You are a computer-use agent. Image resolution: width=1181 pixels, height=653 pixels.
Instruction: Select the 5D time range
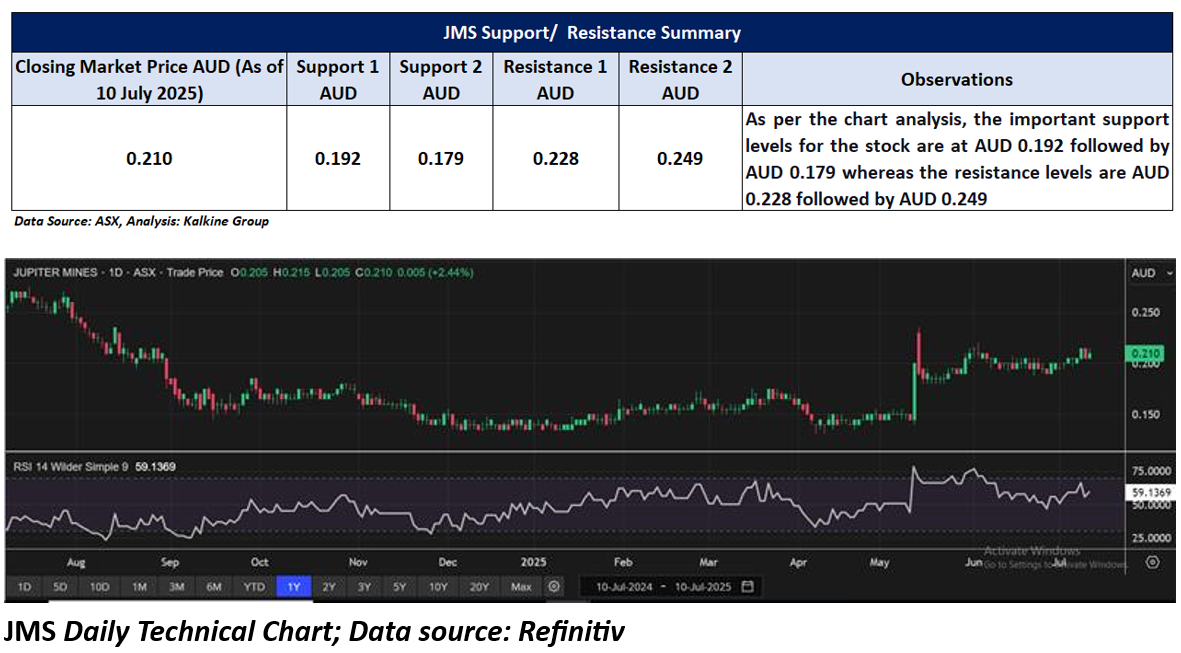60,587
